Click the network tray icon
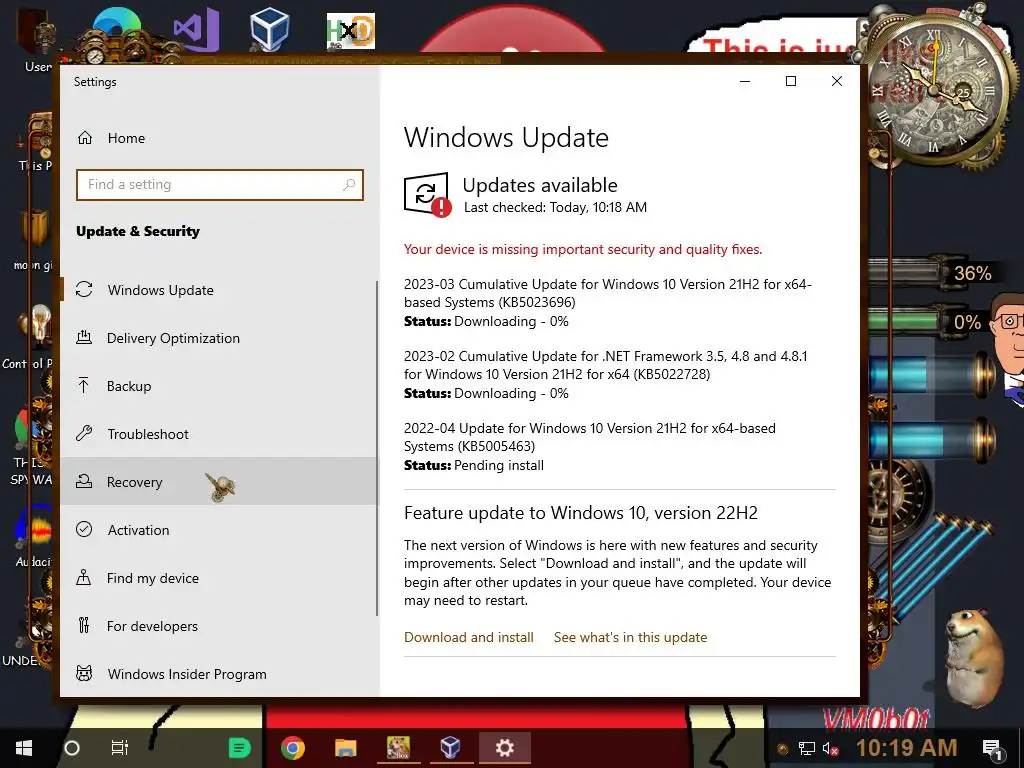This screenshot has width=1024, height=768. [807, 749]
